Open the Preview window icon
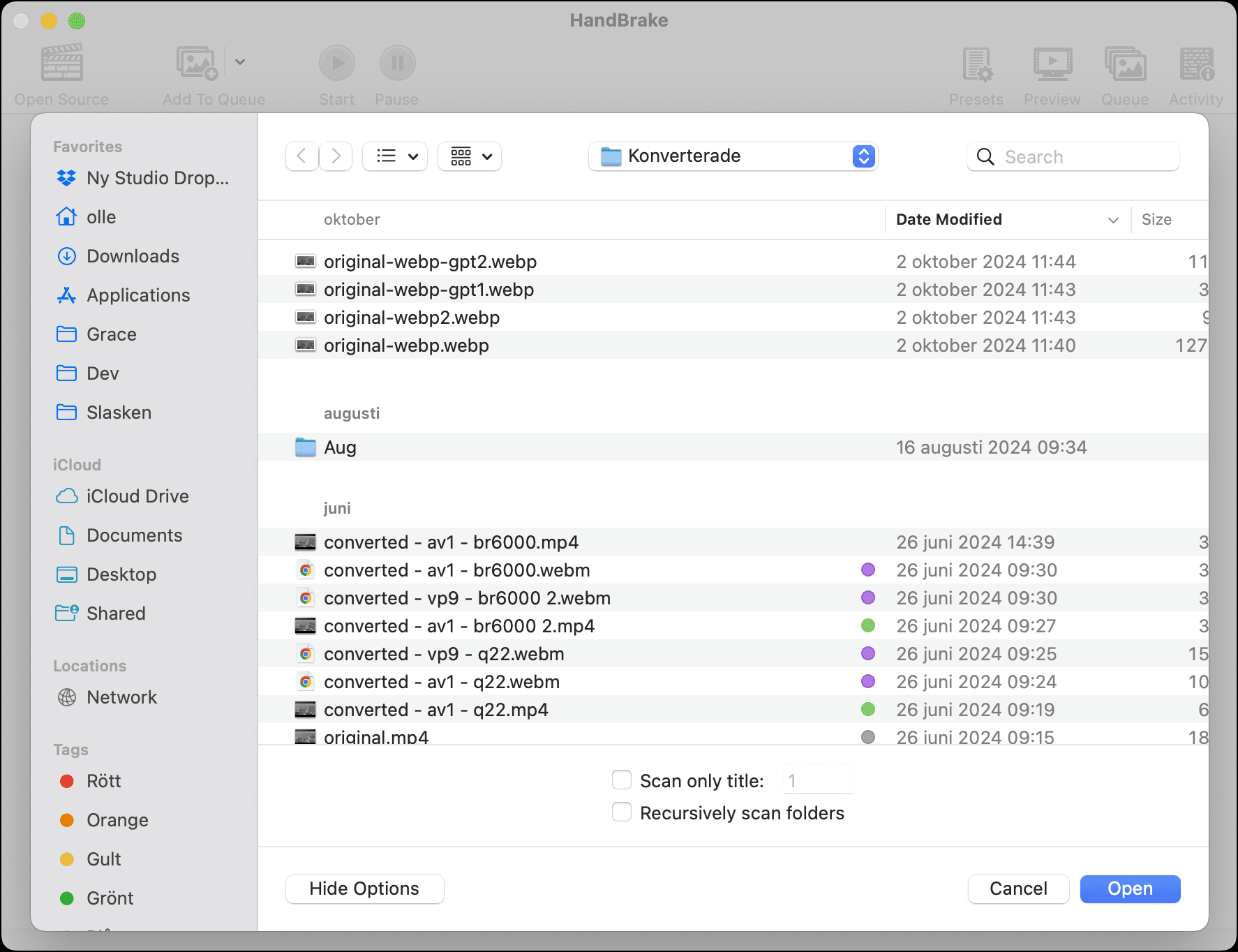 point(1052,64)
